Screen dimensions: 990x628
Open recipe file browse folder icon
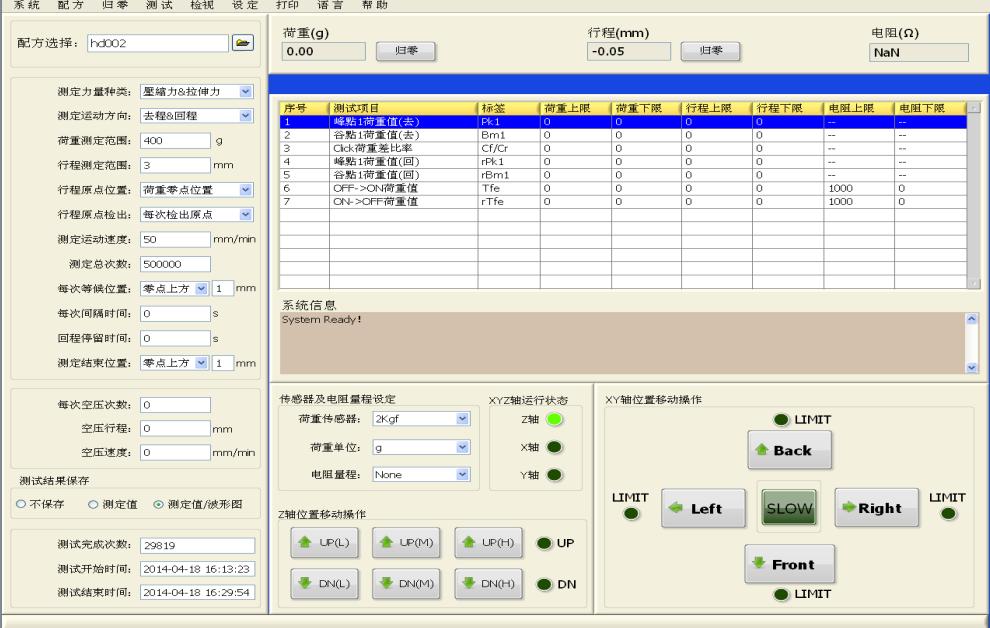242,43
